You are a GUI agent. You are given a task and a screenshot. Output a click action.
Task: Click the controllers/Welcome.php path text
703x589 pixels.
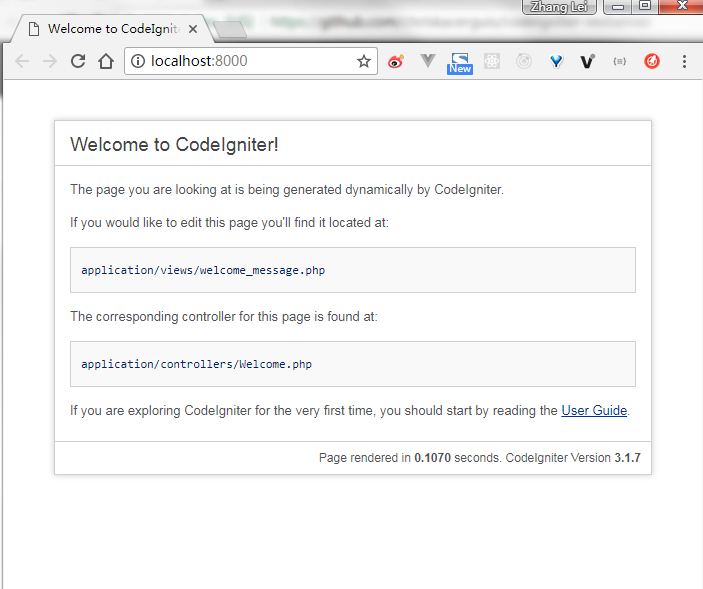click(x=196, y=364)
